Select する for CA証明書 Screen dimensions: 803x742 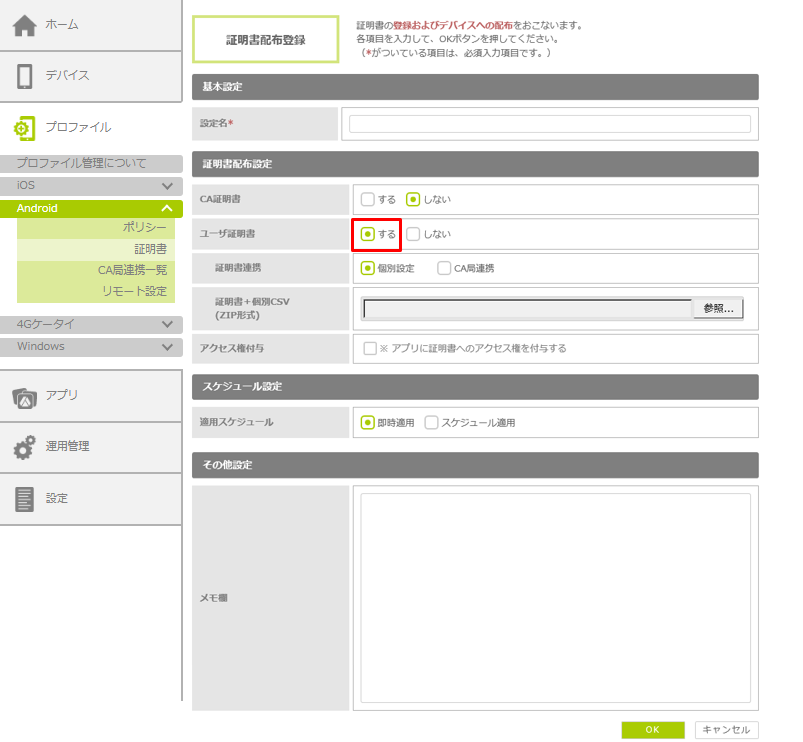(368, 199)
